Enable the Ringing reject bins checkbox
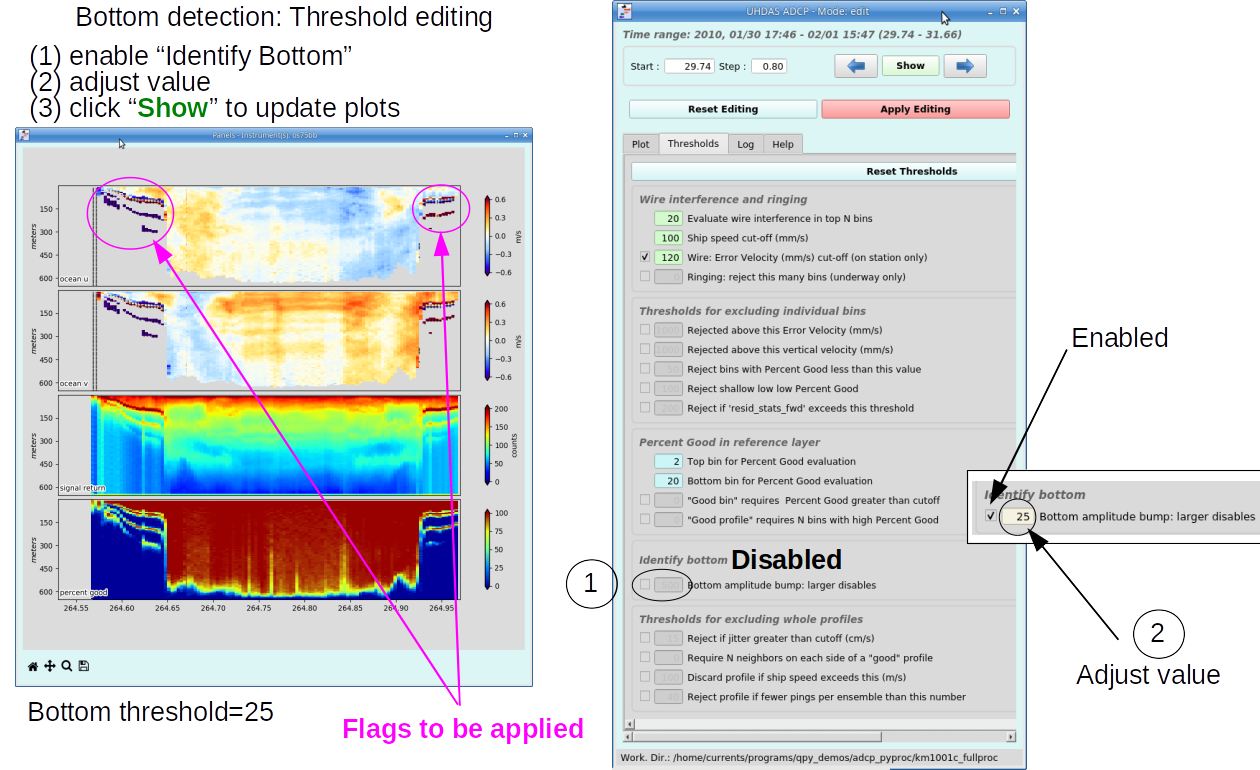1260x770 pixels. (x=645, y=276)
